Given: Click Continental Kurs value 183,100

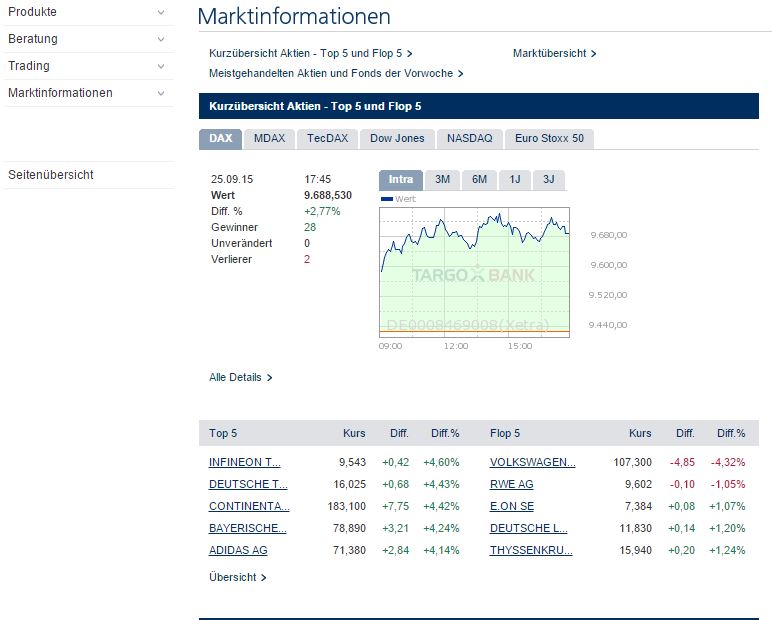Looking at the screenshot, I should (x=347, y=506).
